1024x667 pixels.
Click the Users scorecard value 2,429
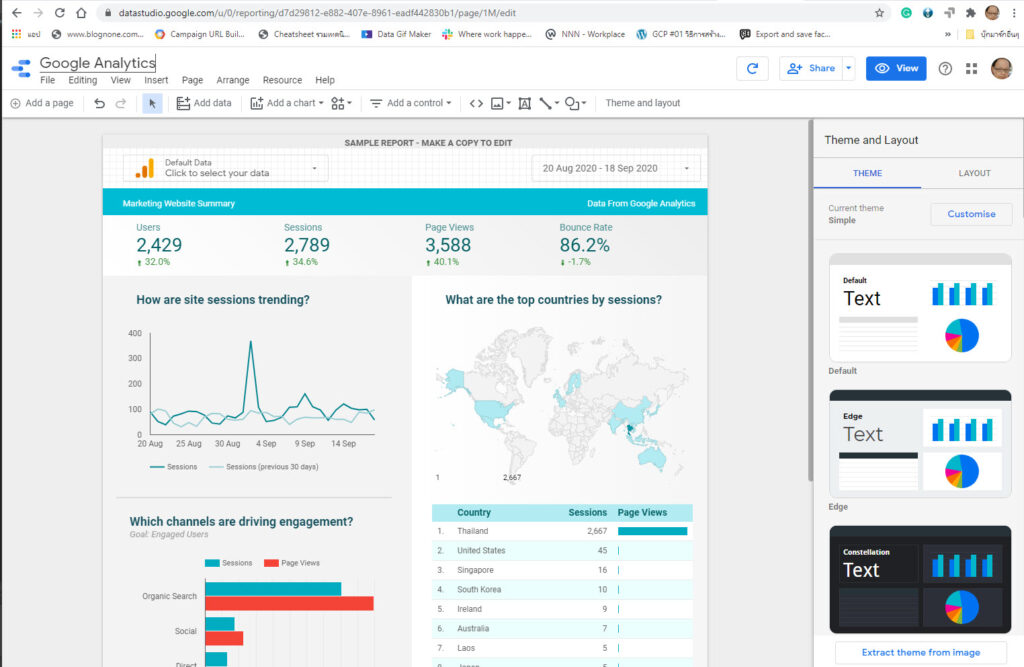coord(159,245)
